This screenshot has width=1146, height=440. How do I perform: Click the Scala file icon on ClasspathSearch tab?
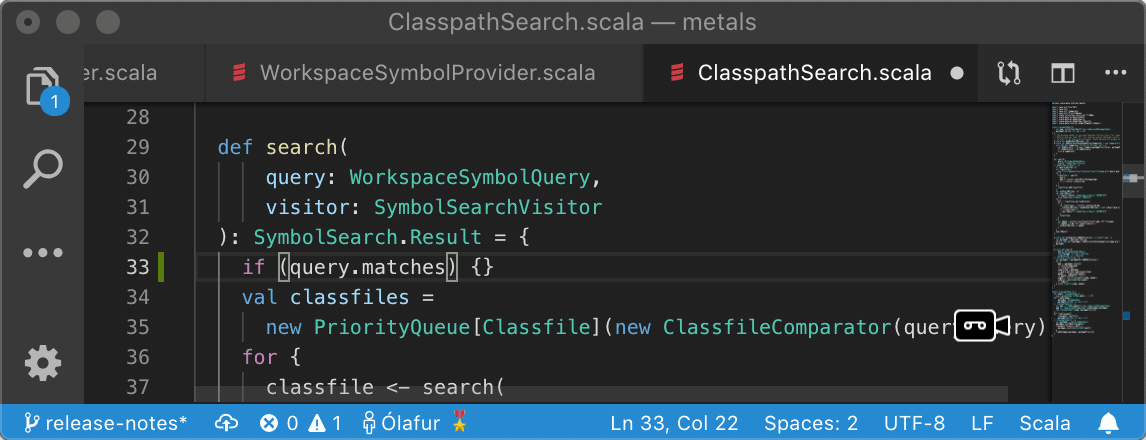(x=676, y=73)
